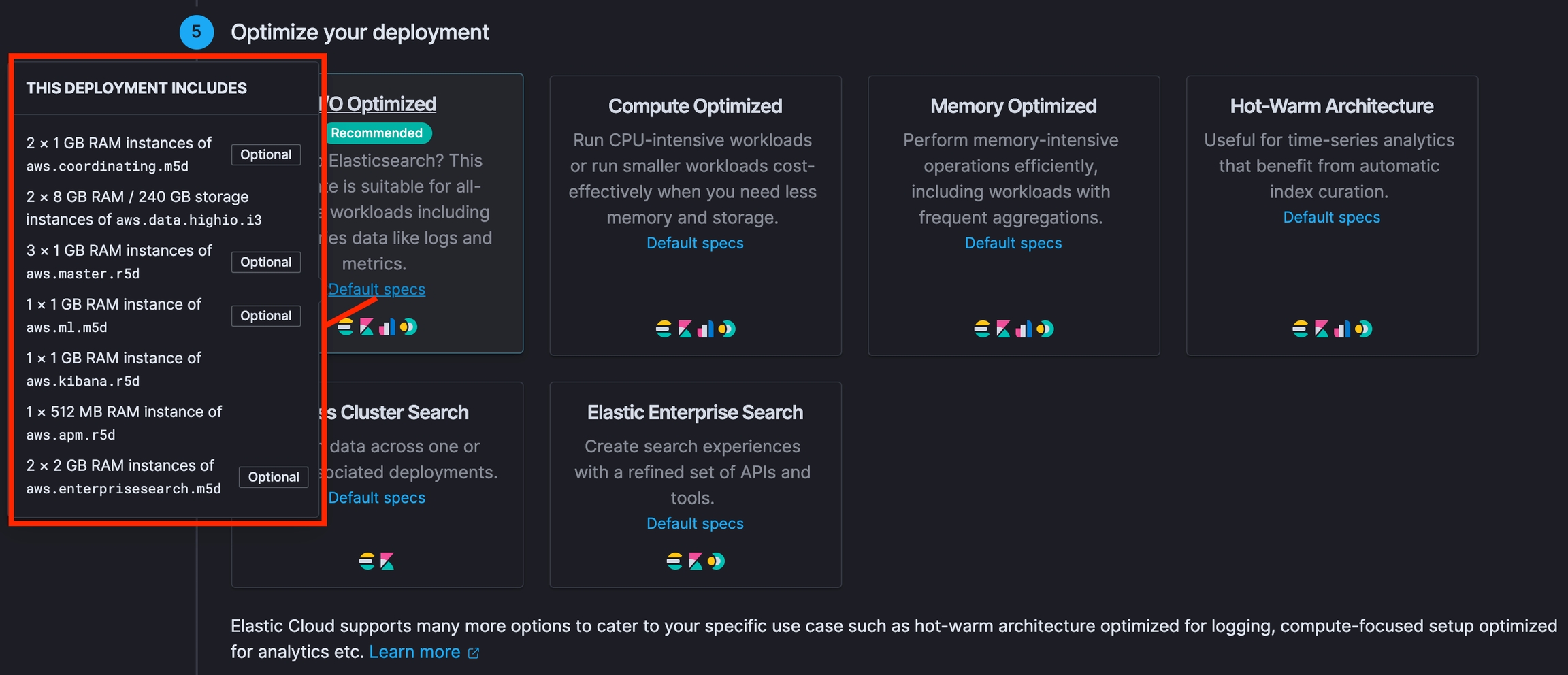Select the Memory Optimized card title
Viewport: 1568px width, 675px height.
pos(1013,106)
